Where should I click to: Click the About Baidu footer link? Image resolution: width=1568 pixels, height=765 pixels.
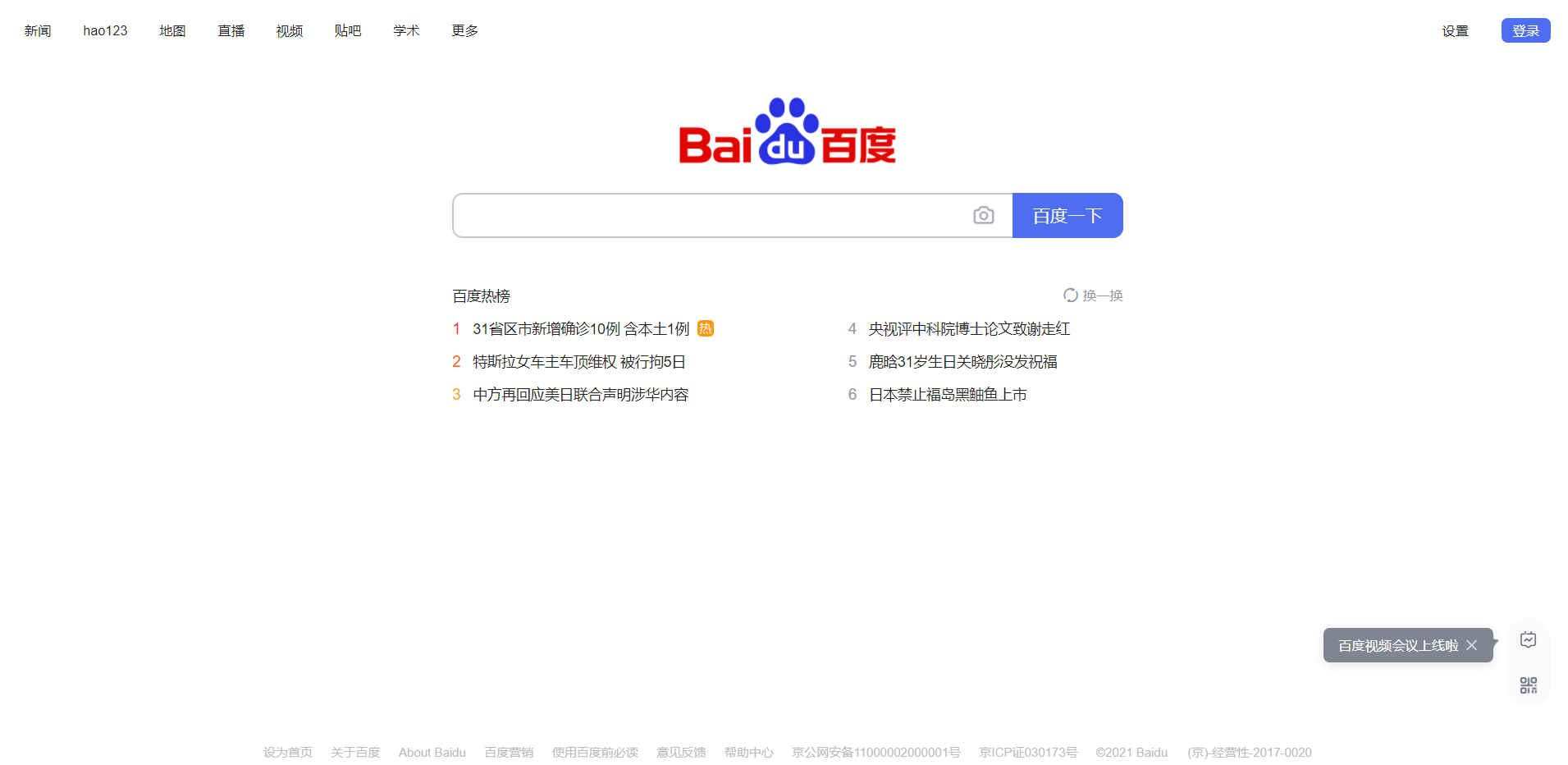click(x=432, y=753)
